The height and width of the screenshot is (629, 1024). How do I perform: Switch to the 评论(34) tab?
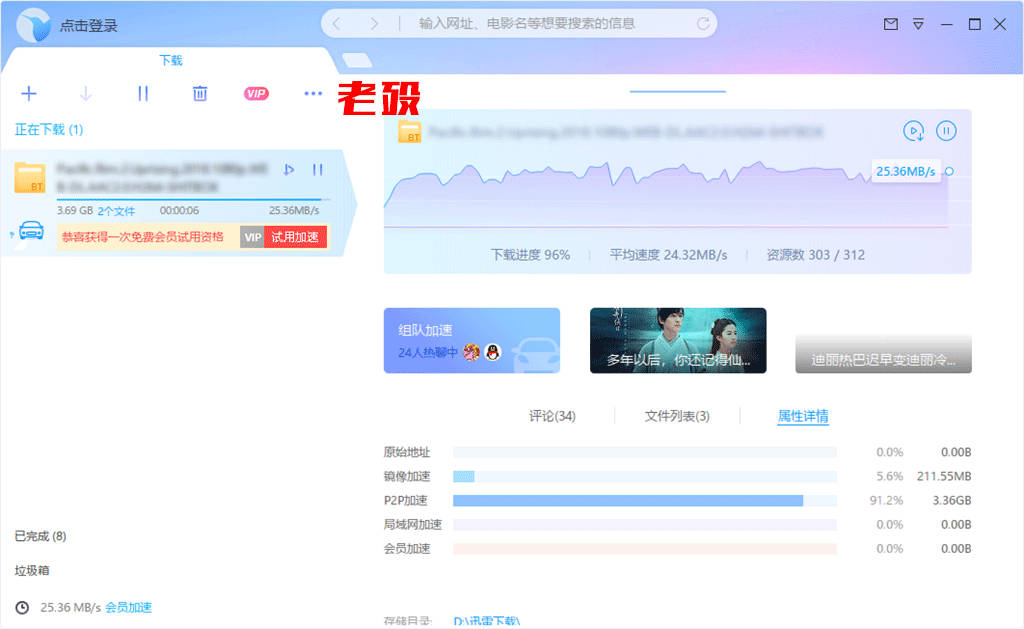[552, 416]
